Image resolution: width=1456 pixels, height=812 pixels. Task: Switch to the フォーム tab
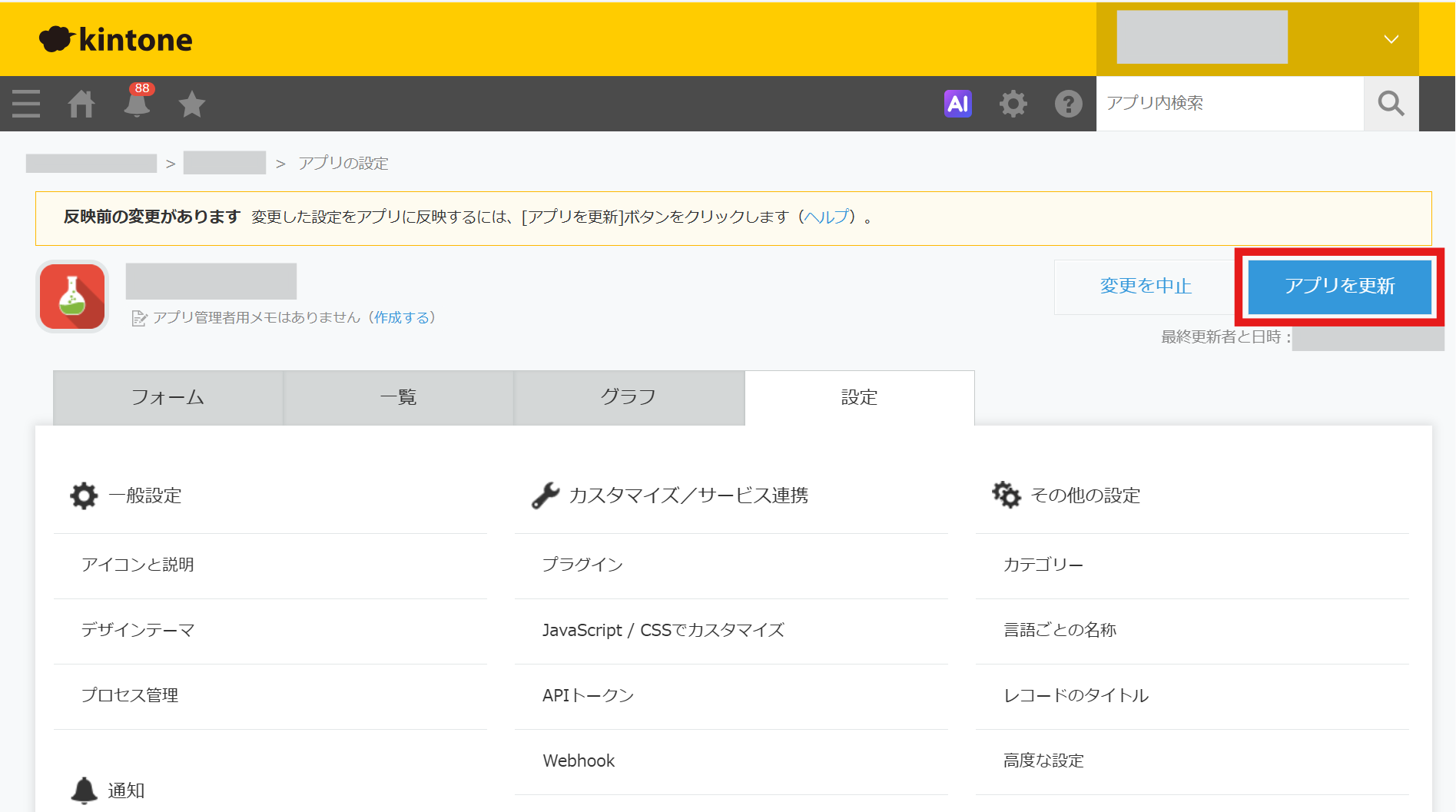pyautogui.click(x=168, y=398)
